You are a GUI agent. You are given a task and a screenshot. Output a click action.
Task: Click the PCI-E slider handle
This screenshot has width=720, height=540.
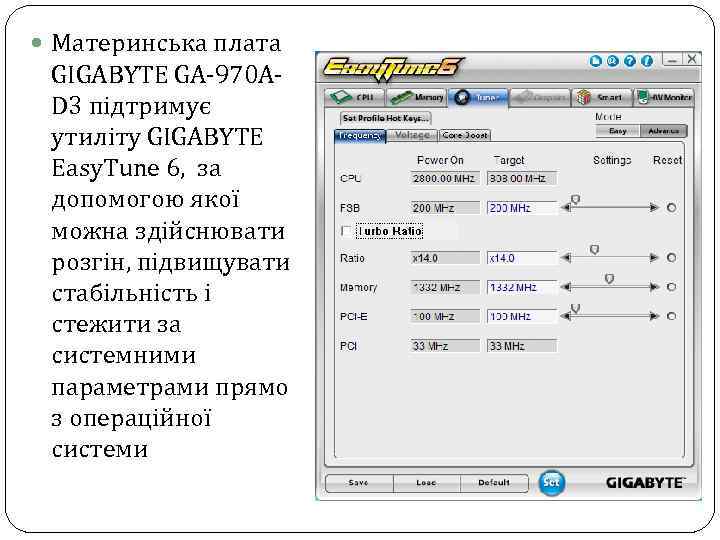(x=575, y=309)
